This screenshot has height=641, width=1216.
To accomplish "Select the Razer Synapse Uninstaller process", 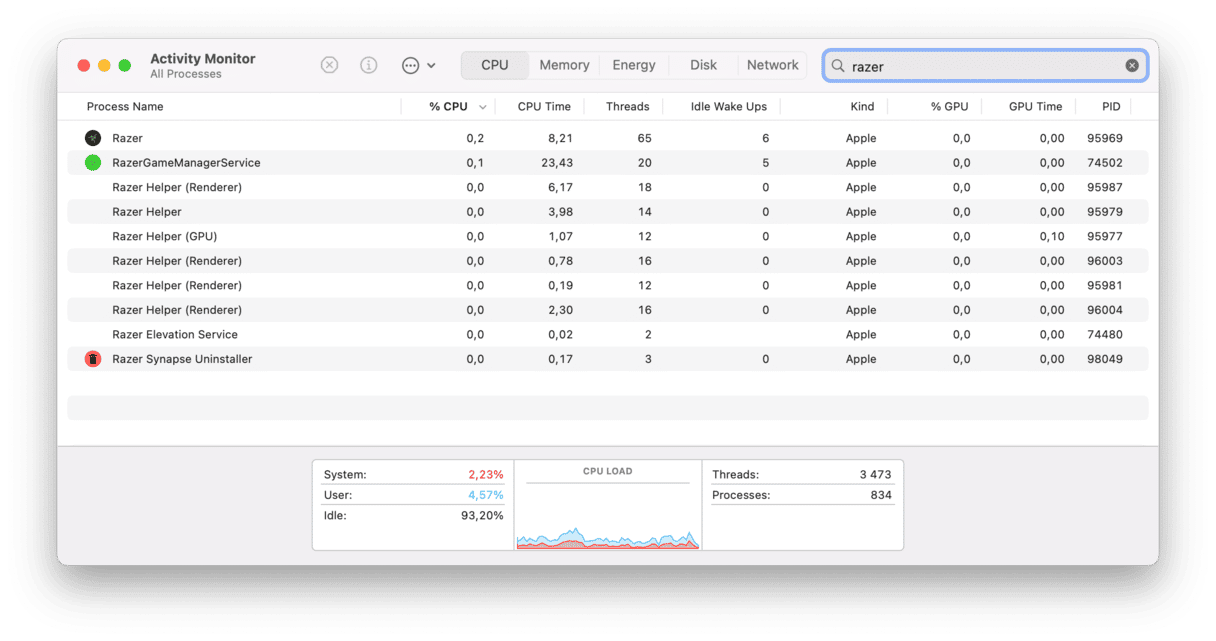I will click(x=608, y=359).
